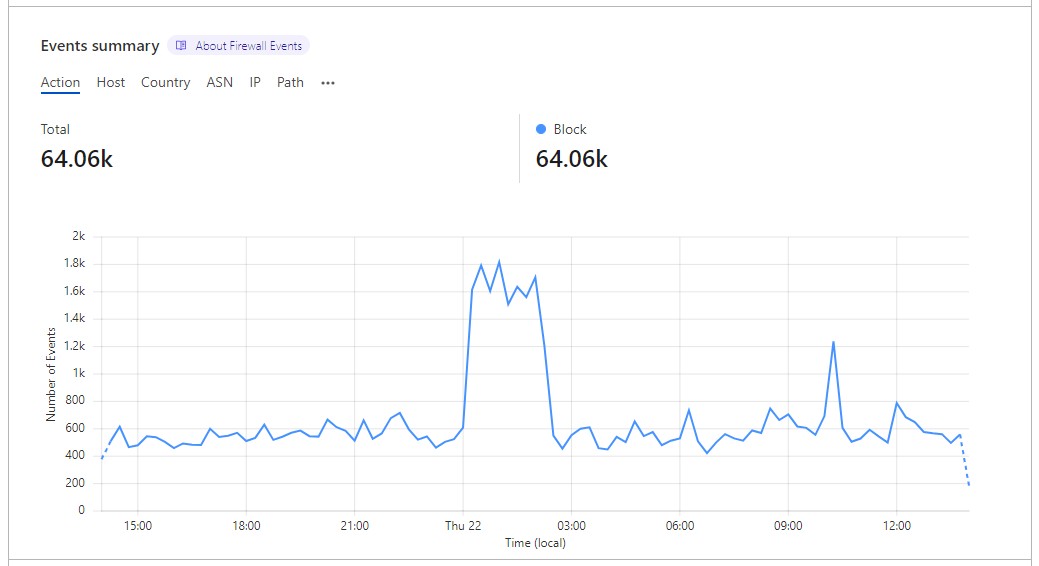Click the Total 64.06k value

(77, 159)
